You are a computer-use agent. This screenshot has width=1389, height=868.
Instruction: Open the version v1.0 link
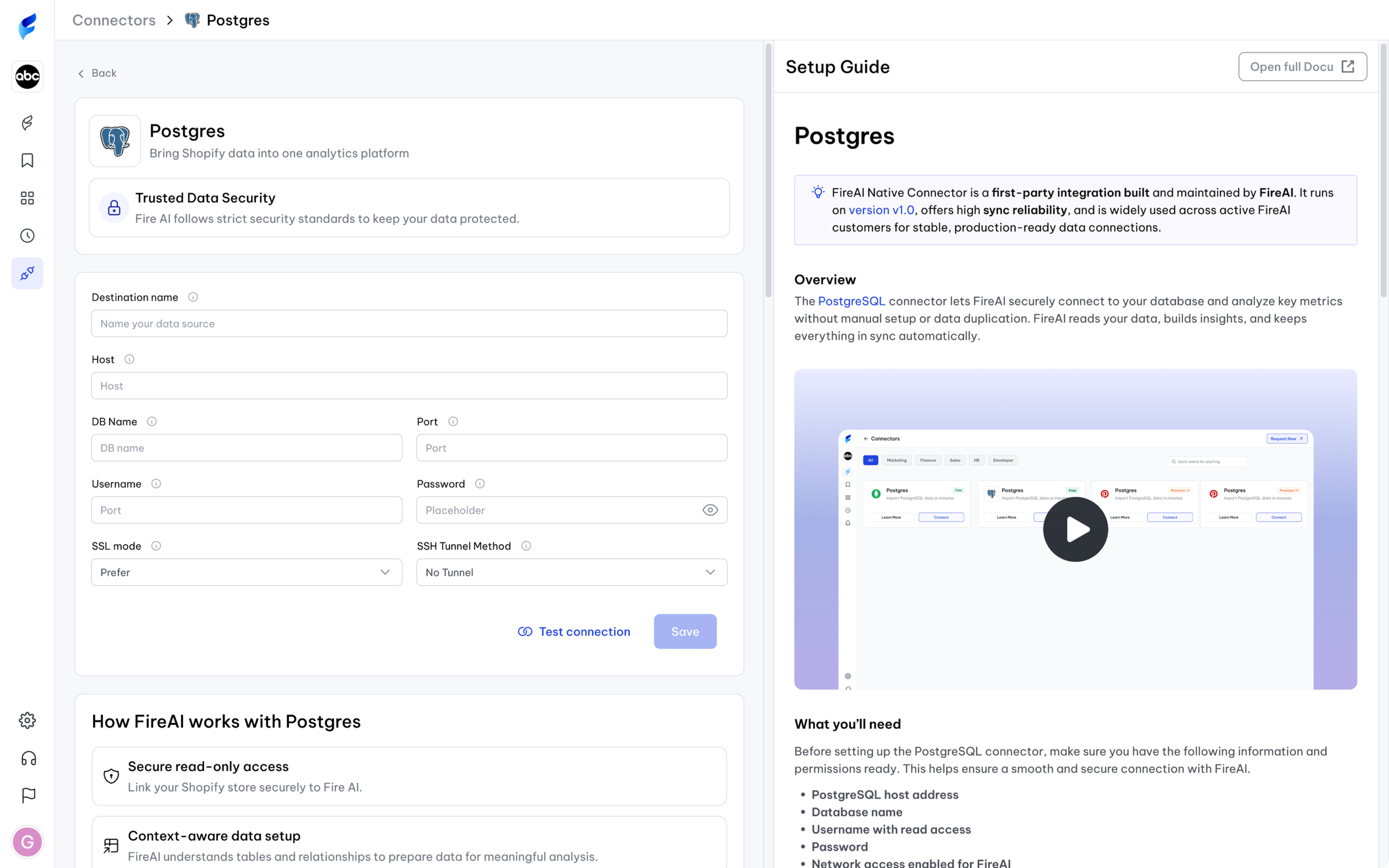point(881,210)
